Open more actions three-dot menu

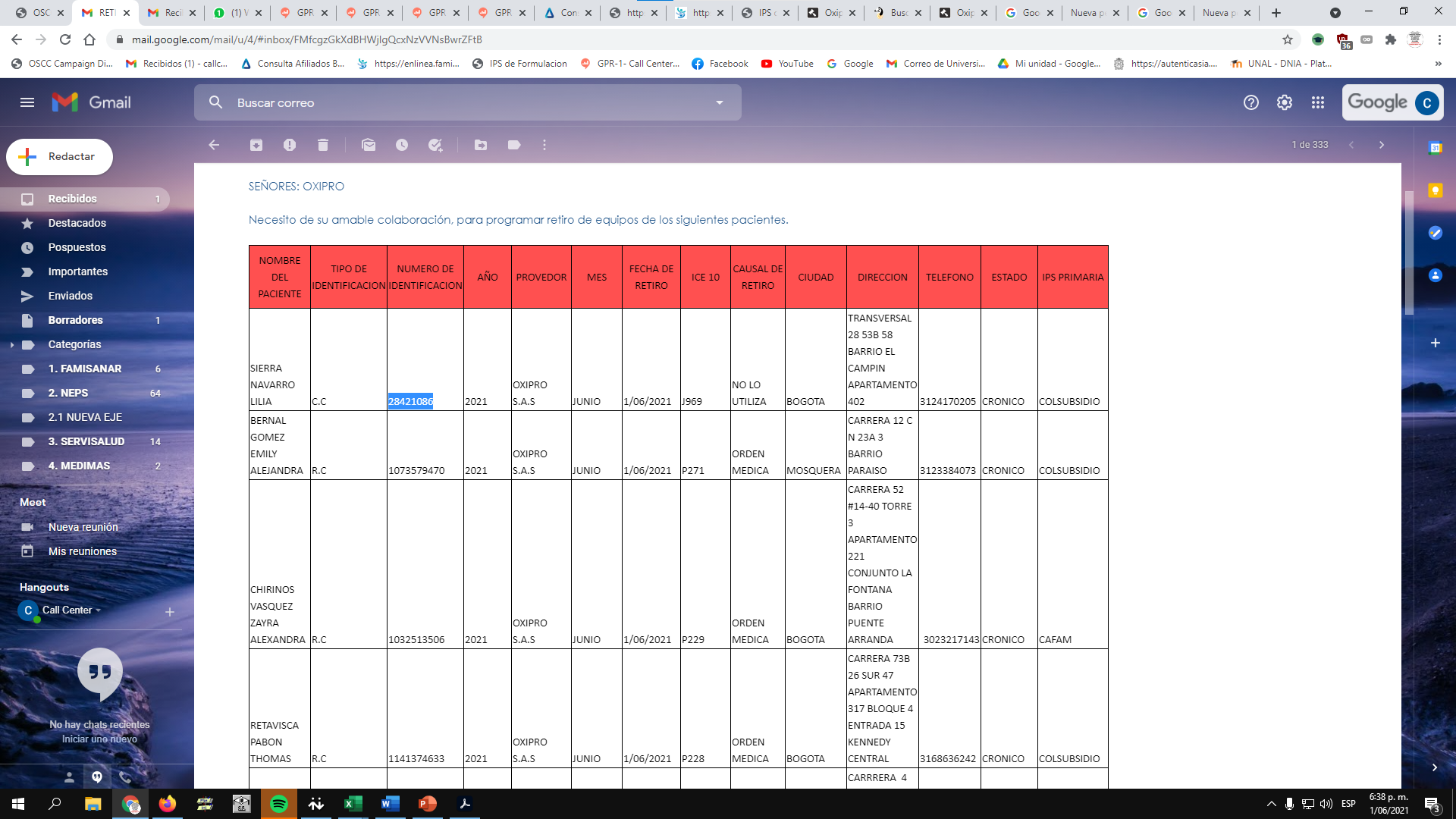(544, 145)
